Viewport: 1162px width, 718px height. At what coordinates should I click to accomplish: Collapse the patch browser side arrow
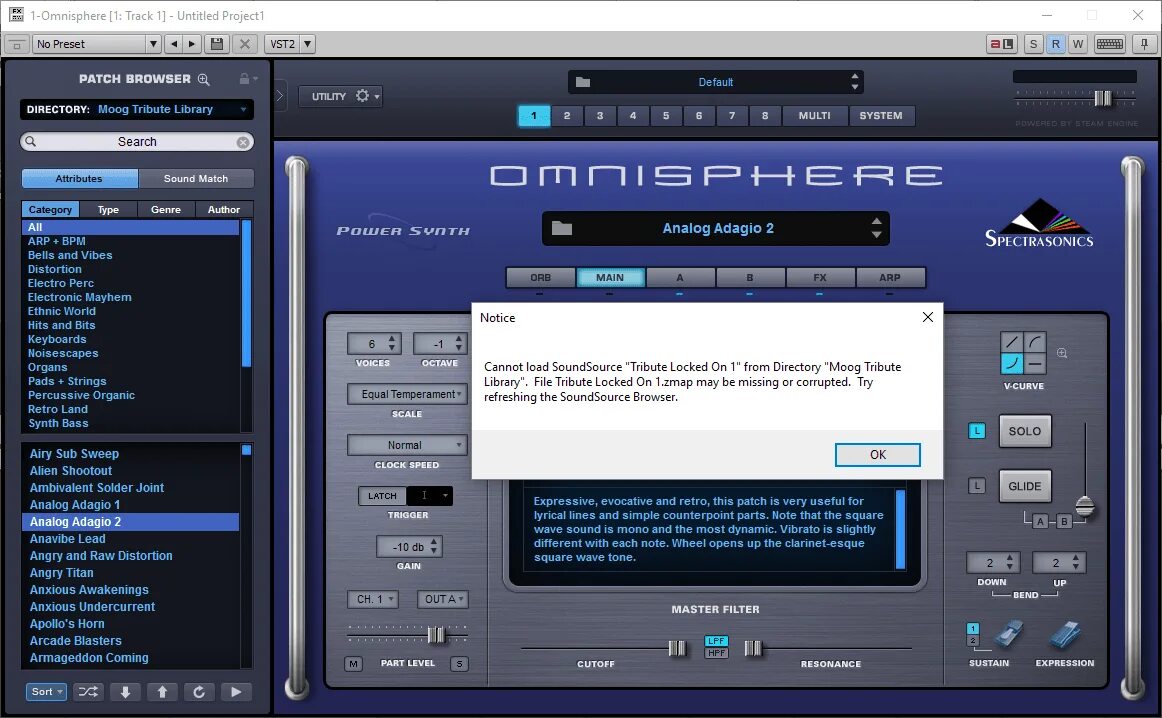[x=279, y=96]
